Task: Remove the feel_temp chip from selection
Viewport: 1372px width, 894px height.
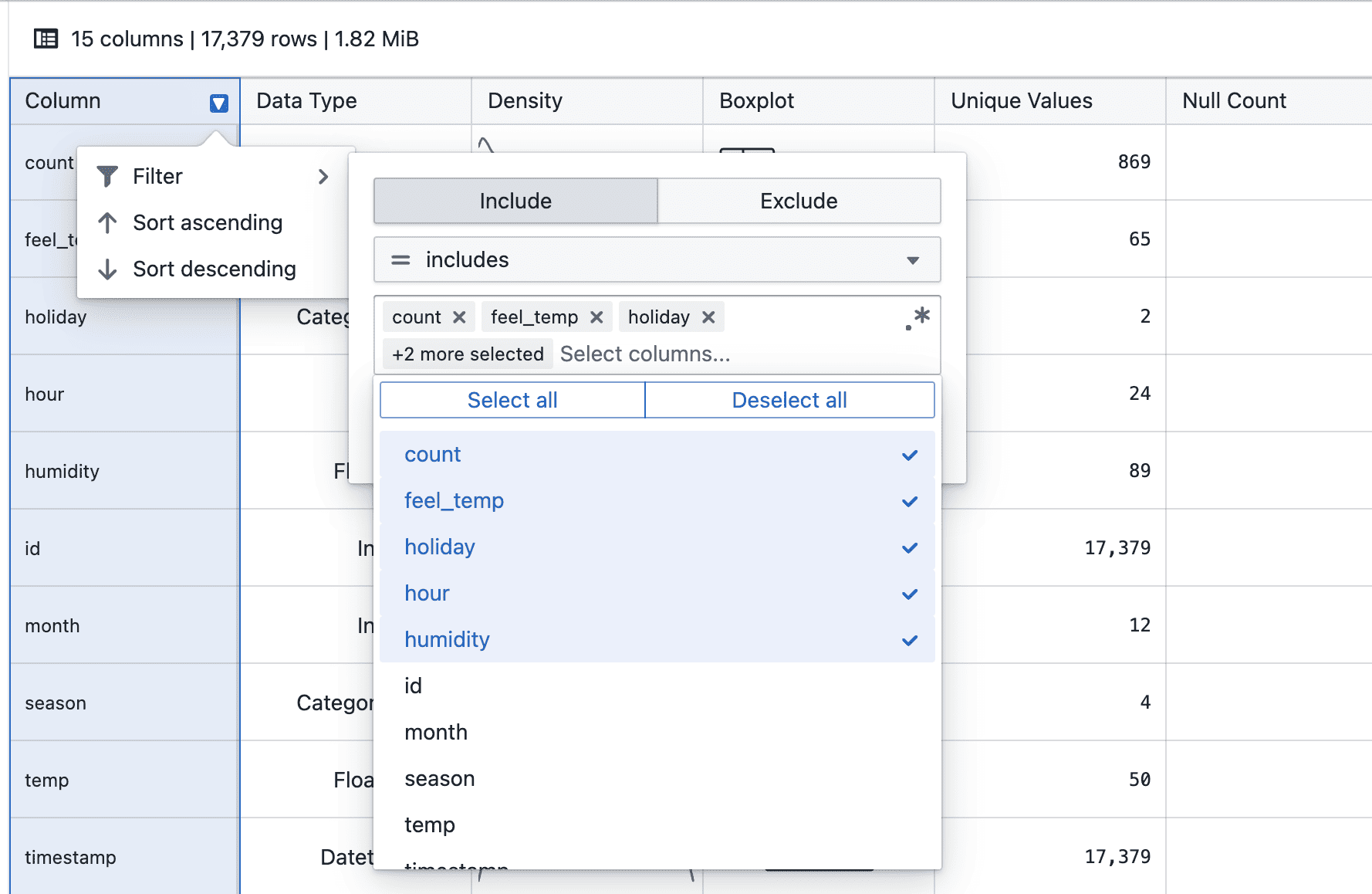Action: 596,317
